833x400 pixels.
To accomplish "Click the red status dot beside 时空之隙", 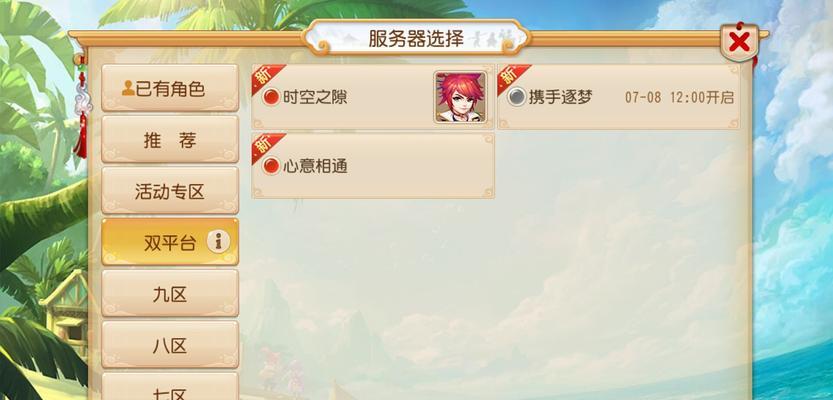I will (x=271, y=97).
